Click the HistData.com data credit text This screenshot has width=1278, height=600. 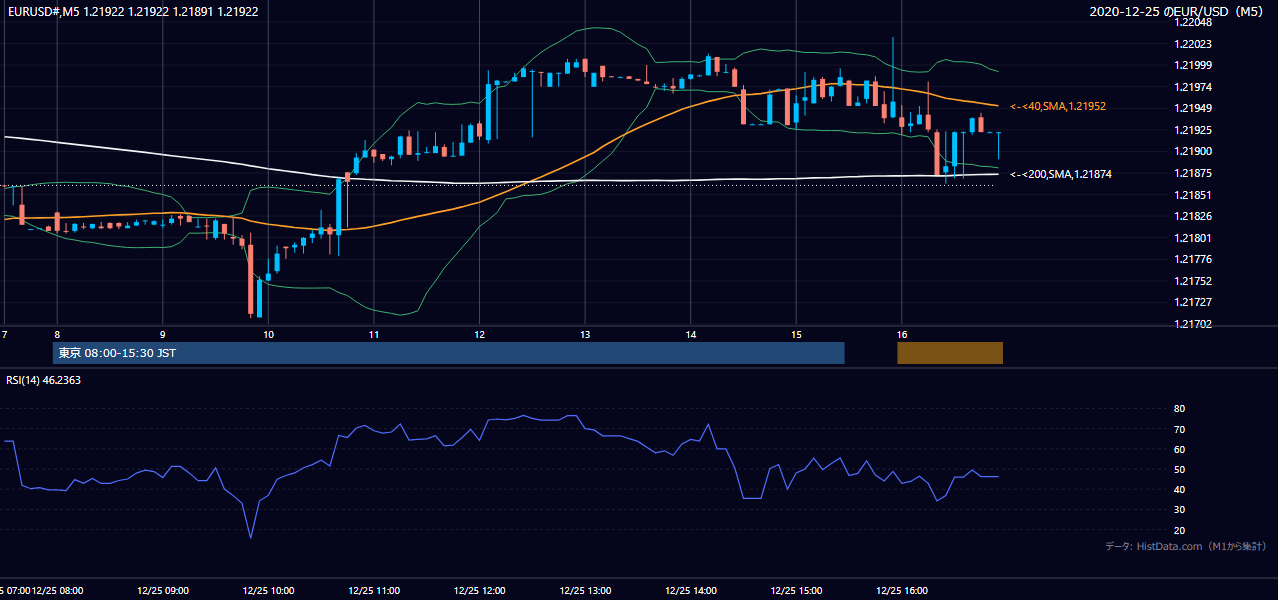pos(1186,547)
